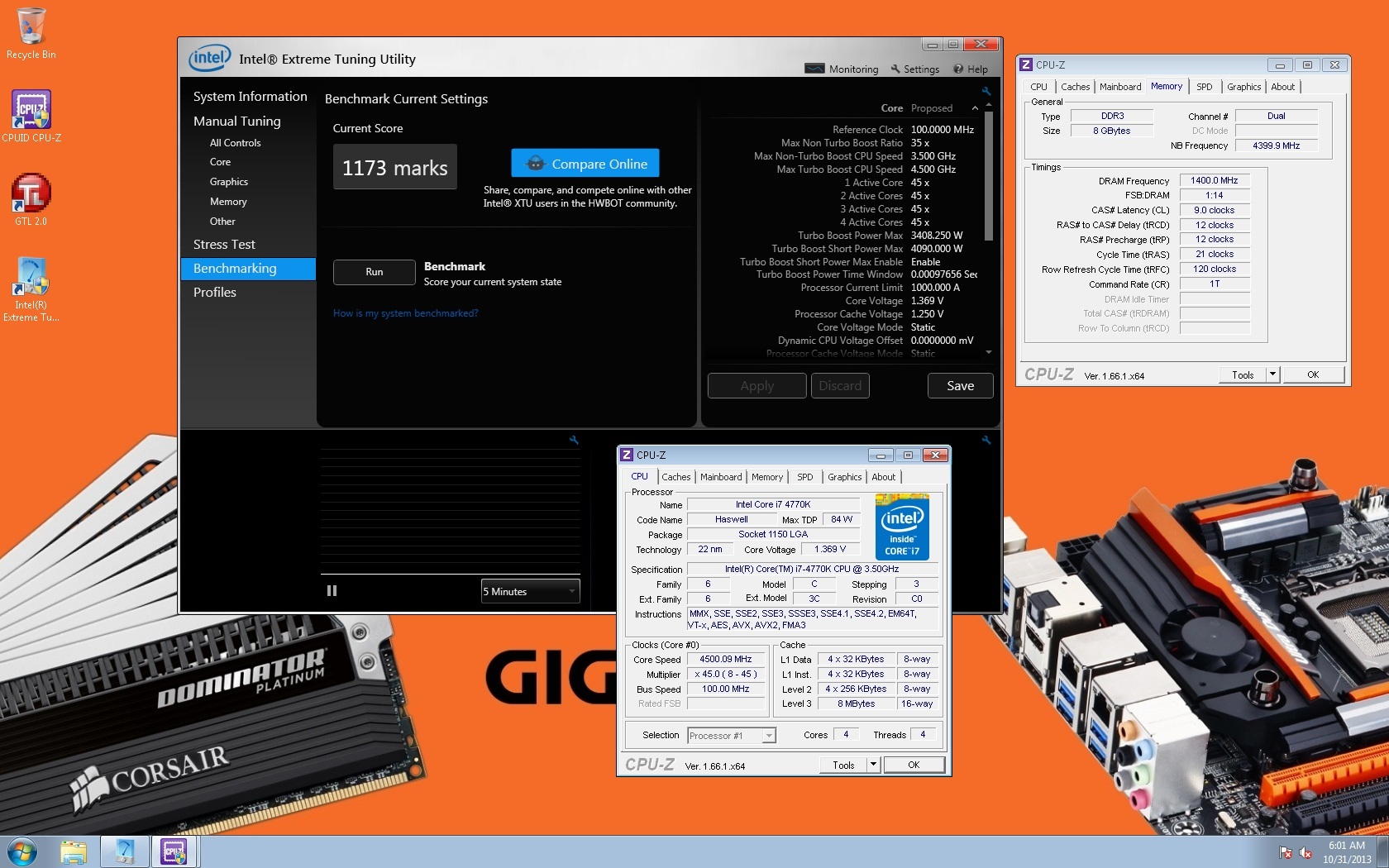Open Help in the XTU header
Screen dimensions: 1389x868
point(971,69)
